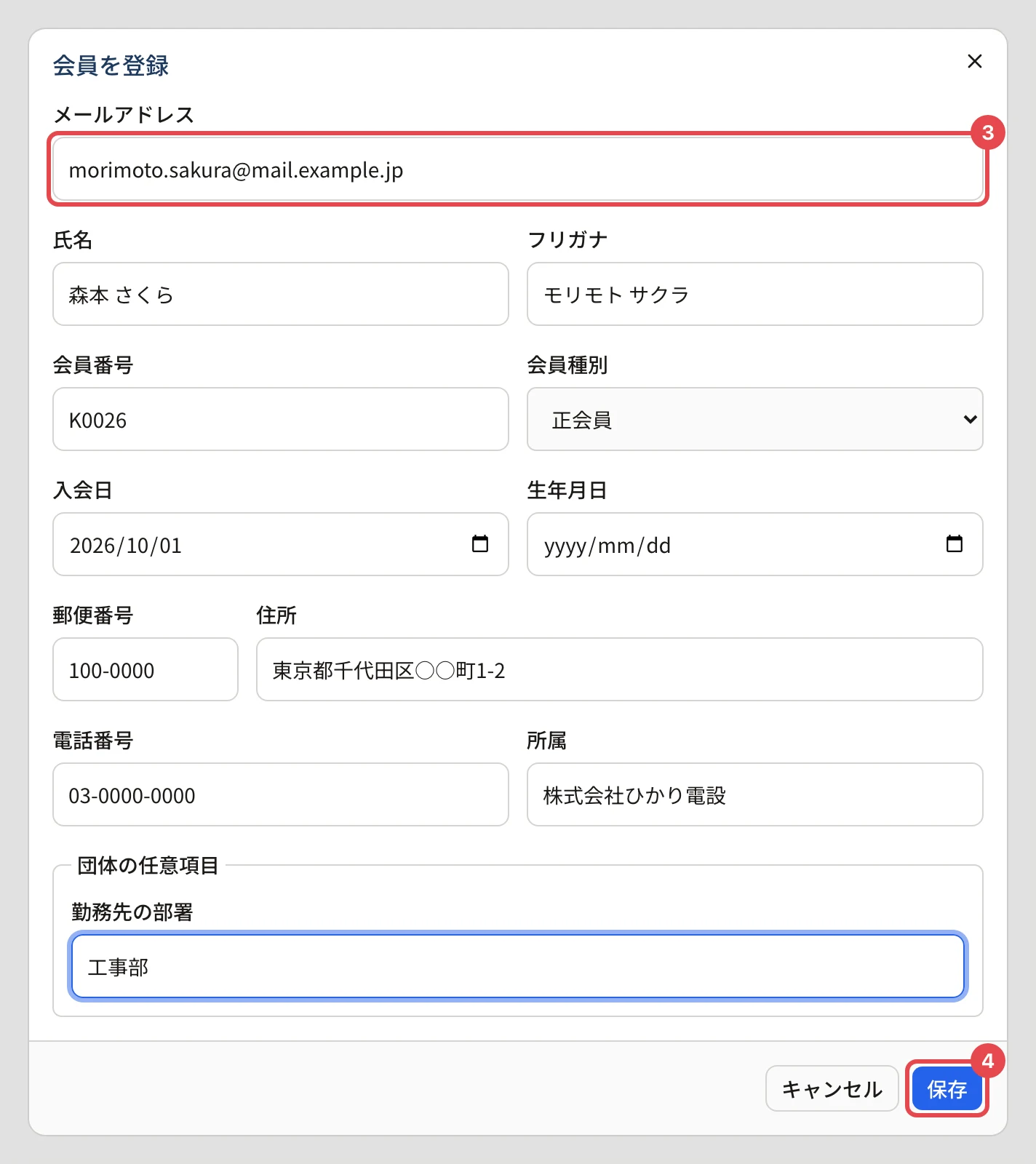Image resolution: width=1036 pixels, height=1164 pixels.
Task: Click the 所属 field with 株式会社ひかり電設
Action: pos(755,794)
